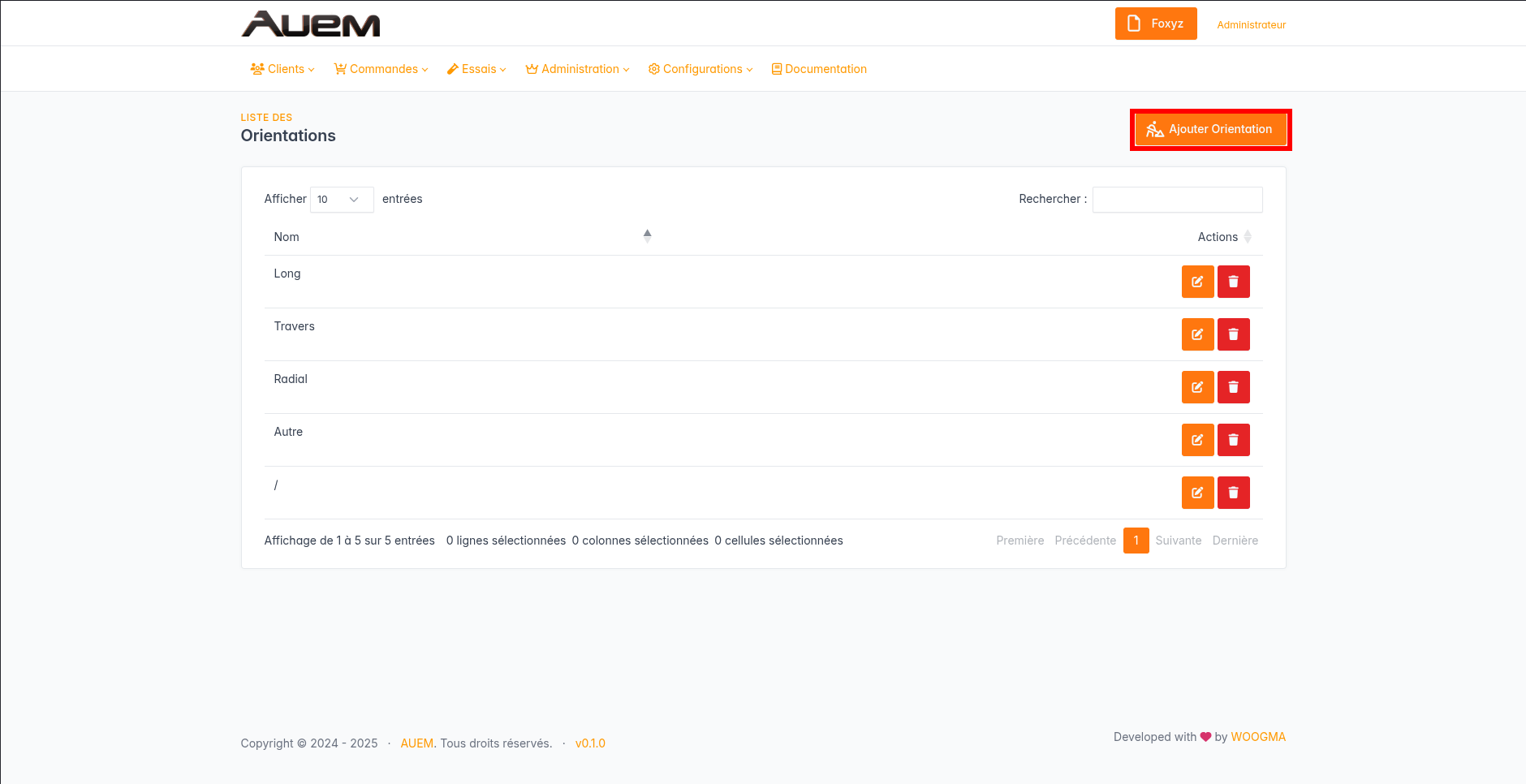Click the edit icon for Long row
The image size is (1526, 784).
[x=1197, y=282]
